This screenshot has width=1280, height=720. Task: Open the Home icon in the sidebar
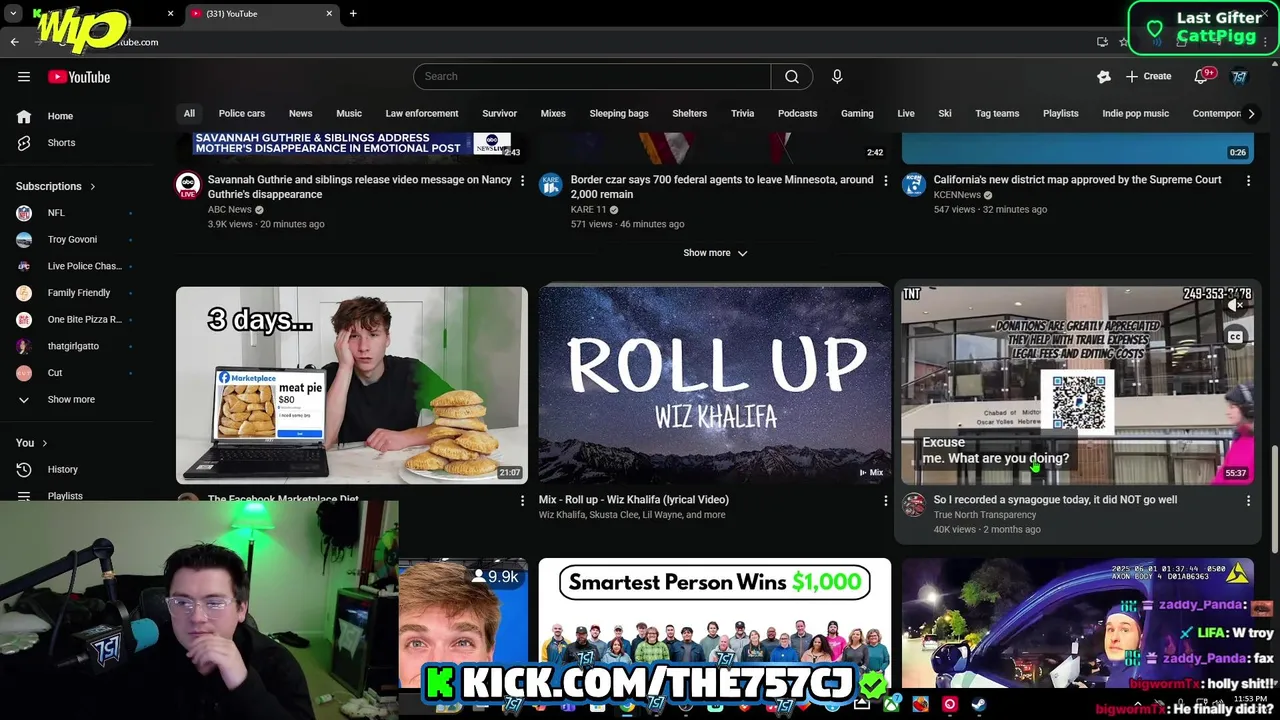pos(24,116)
